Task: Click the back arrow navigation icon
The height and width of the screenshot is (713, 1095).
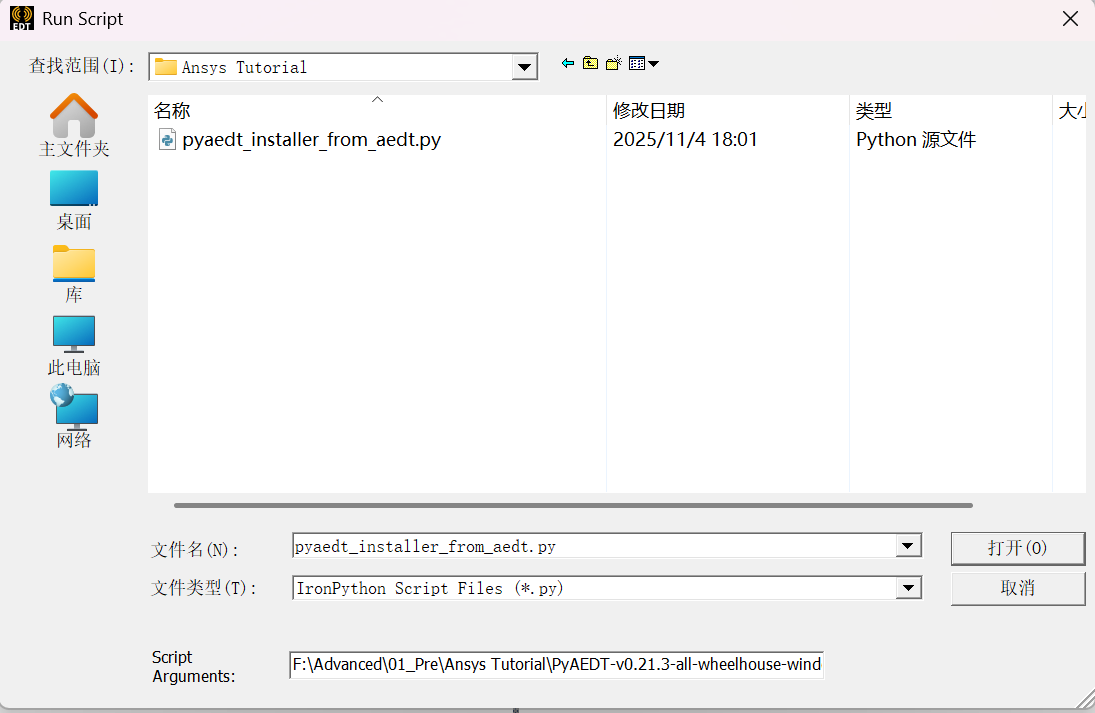Action: coord(568,63)
